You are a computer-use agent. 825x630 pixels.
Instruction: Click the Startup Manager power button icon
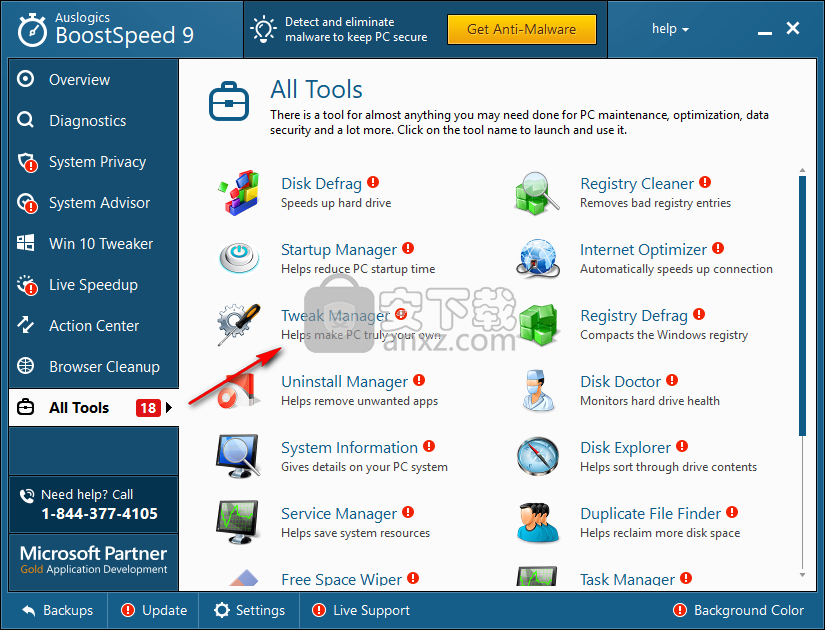(x=239, y=258)
